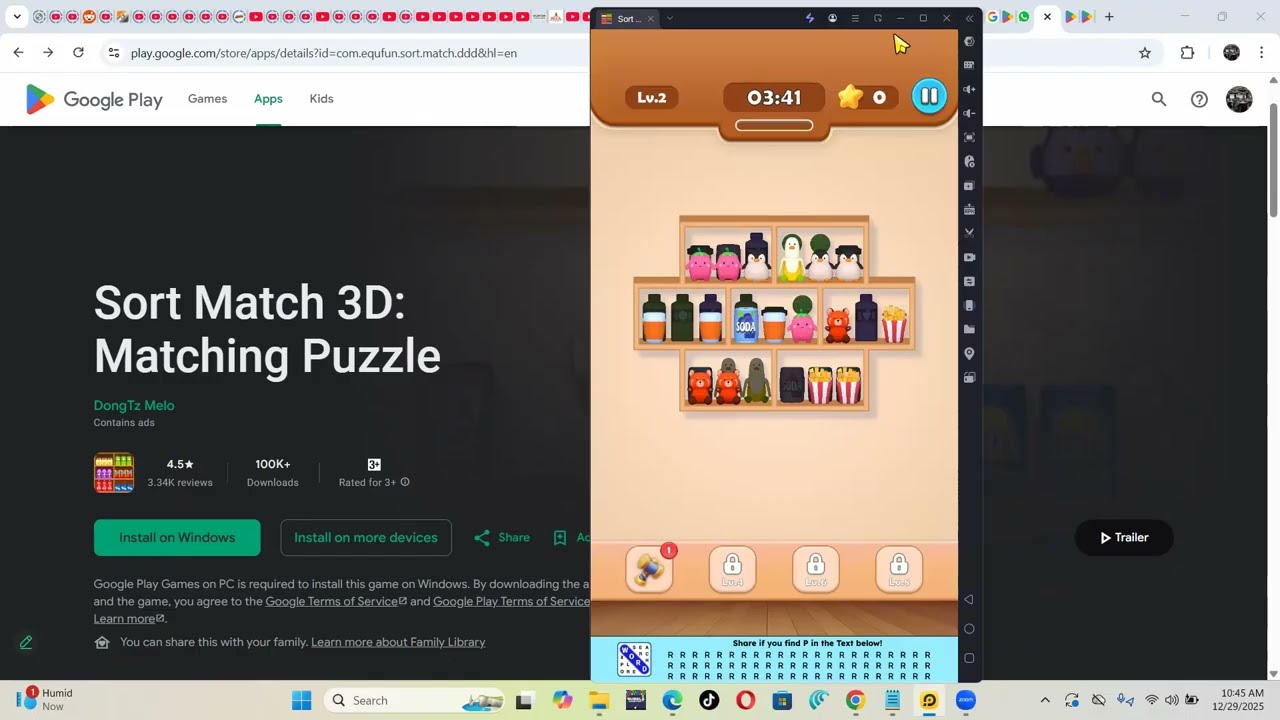Open the Google Play account avatar

pos(1239,99)
